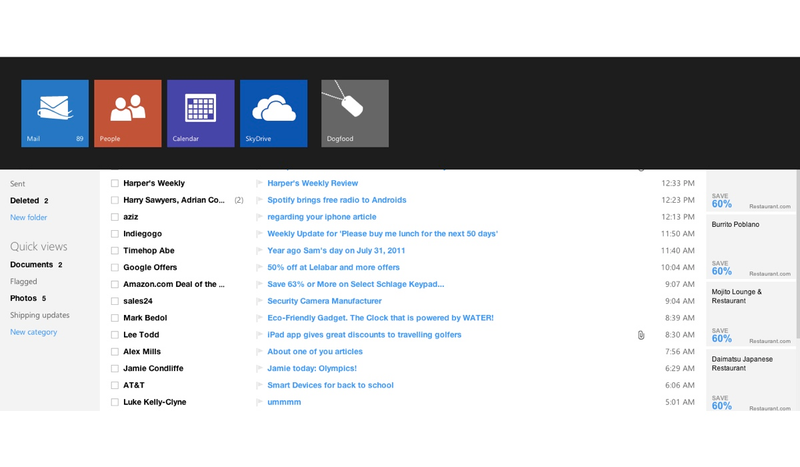Create a New folder
800x467 pixels.
(x=29, y=217)
